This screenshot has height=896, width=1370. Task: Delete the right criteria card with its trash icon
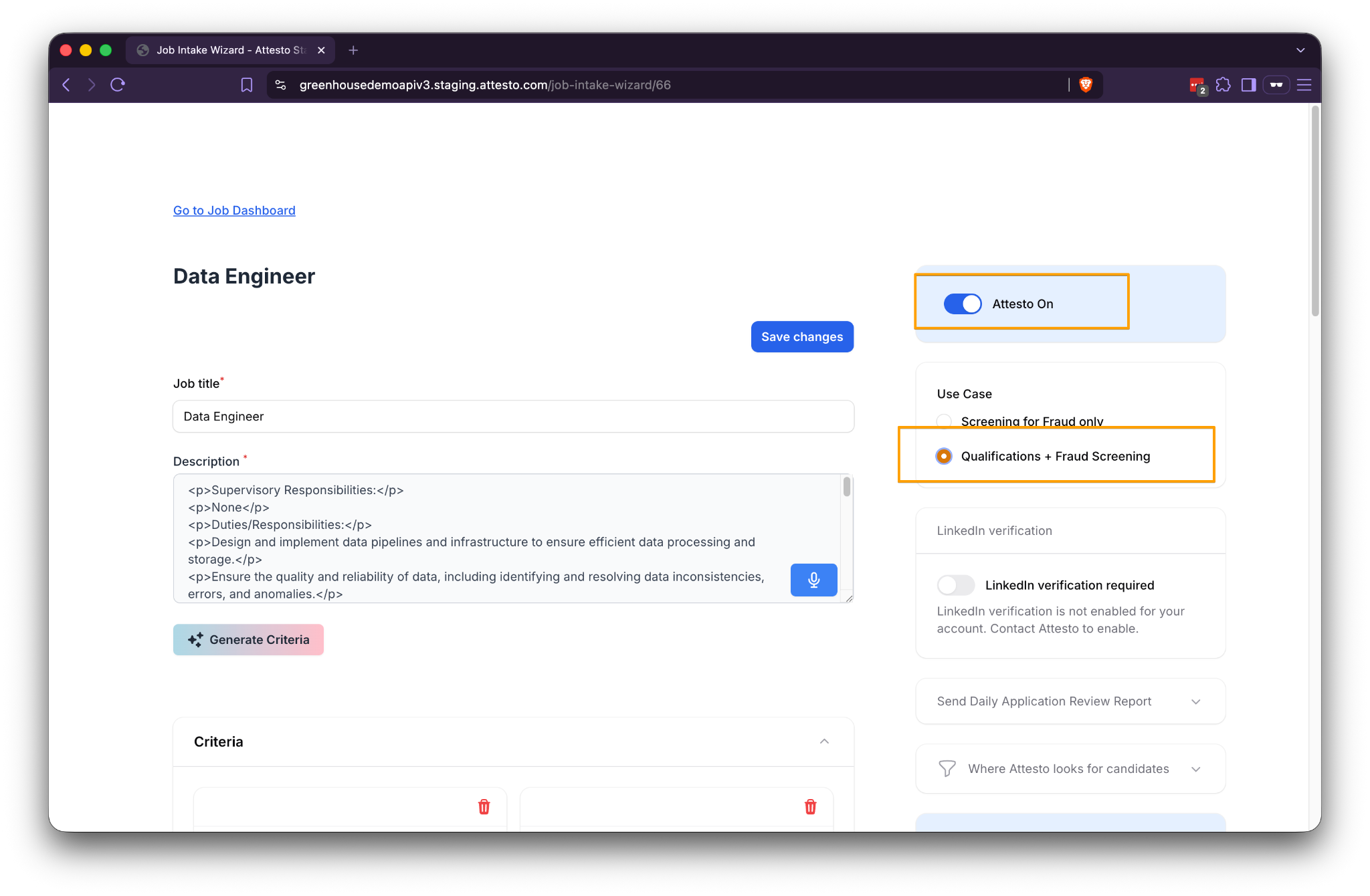pyautogui.click(x=810, y=807)
